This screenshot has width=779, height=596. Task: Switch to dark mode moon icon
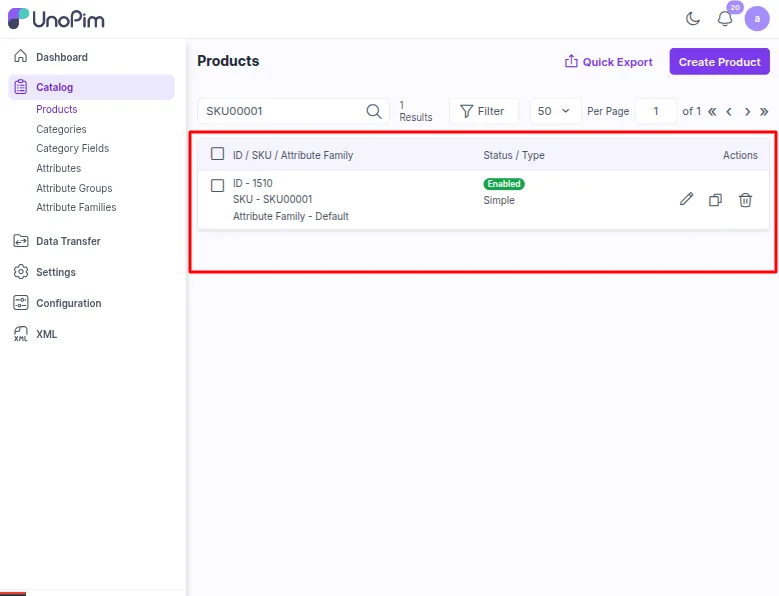tap(693, 19)
